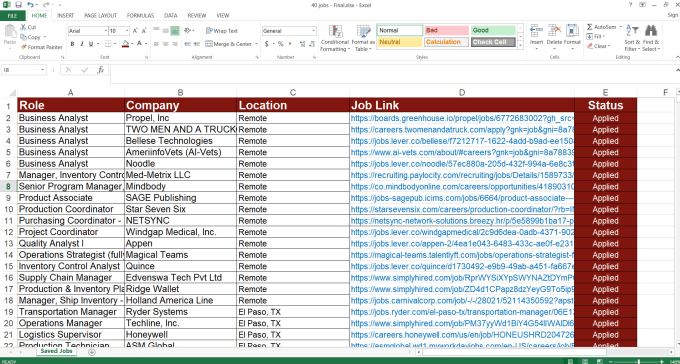Open the FILE tab
This screenshot has width=680, height=364.
coord(13,16)
